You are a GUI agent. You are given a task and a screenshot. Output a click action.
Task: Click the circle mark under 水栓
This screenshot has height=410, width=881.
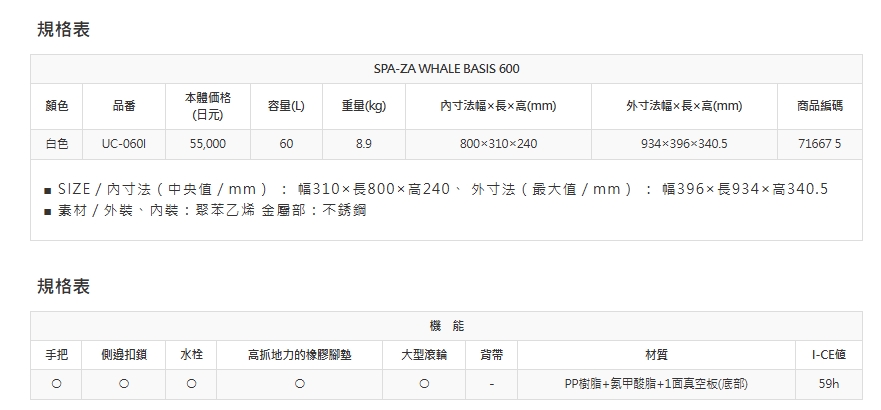tap(191, 384)
